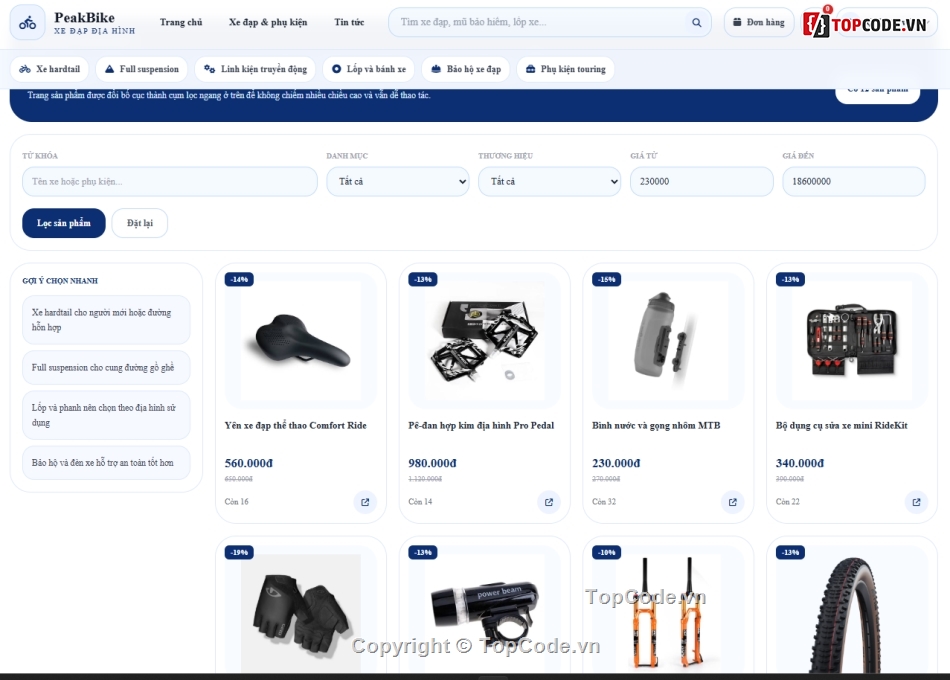
Task: Click the search magnifier icon
Action: pyautogui.click(x=697, y=22)
